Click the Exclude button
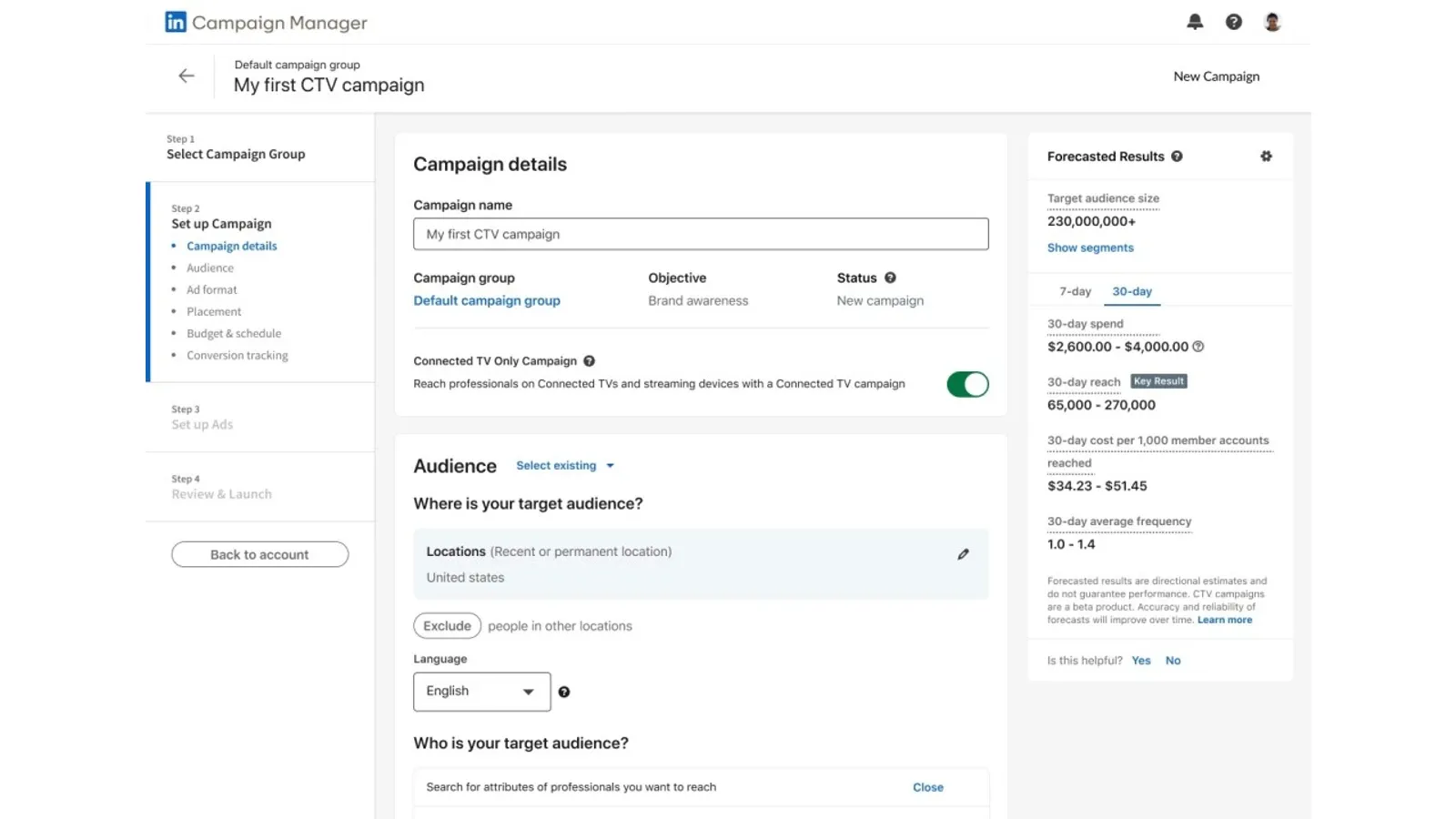The image size is (1456, 819). tap(447, 626)
